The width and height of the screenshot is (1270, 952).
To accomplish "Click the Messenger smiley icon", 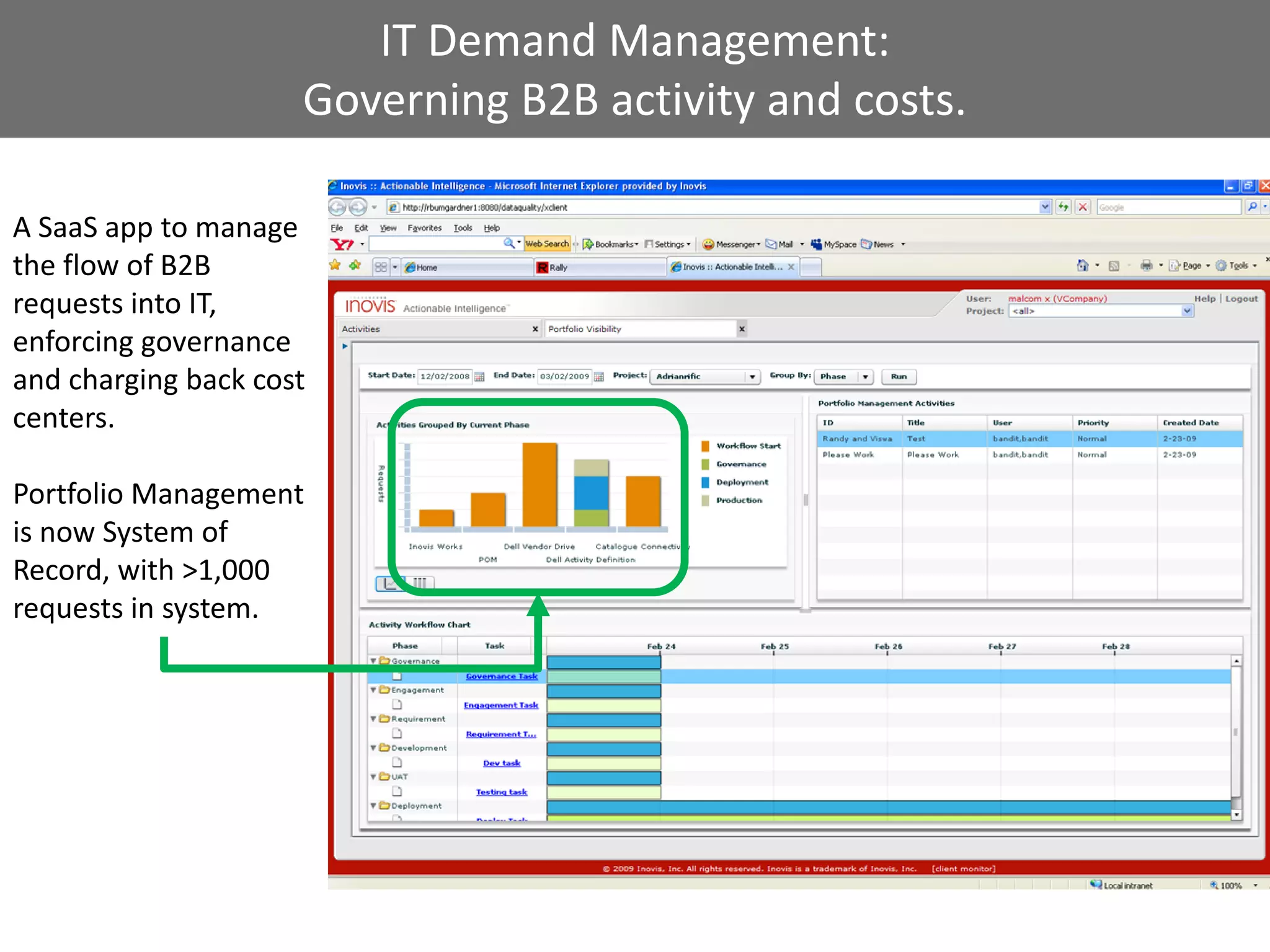I will (708, 244).
